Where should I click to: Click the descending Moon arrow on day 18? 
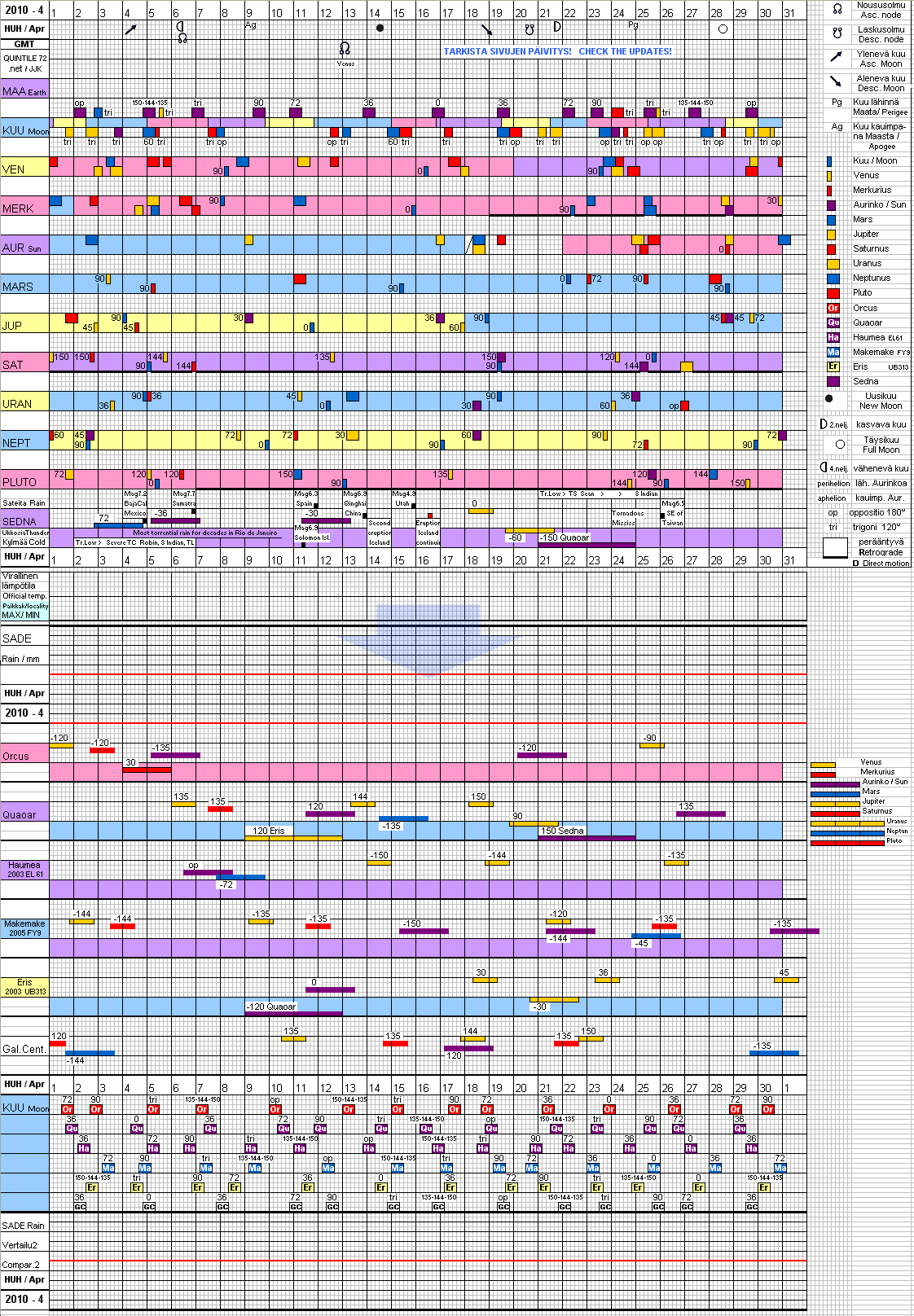pyautogui.click(x=486, y=30)
